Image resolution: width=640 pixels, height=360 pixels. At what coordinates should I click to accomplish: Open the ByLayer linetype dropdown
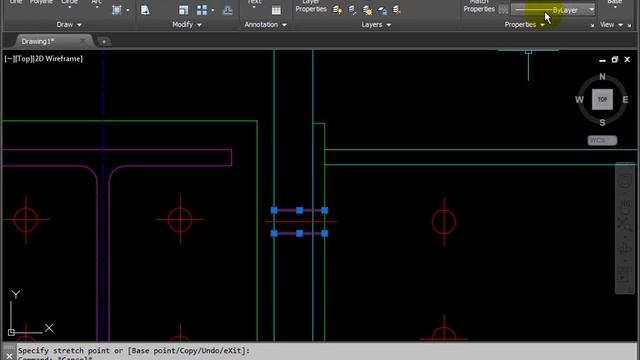(x=591, y=10)
